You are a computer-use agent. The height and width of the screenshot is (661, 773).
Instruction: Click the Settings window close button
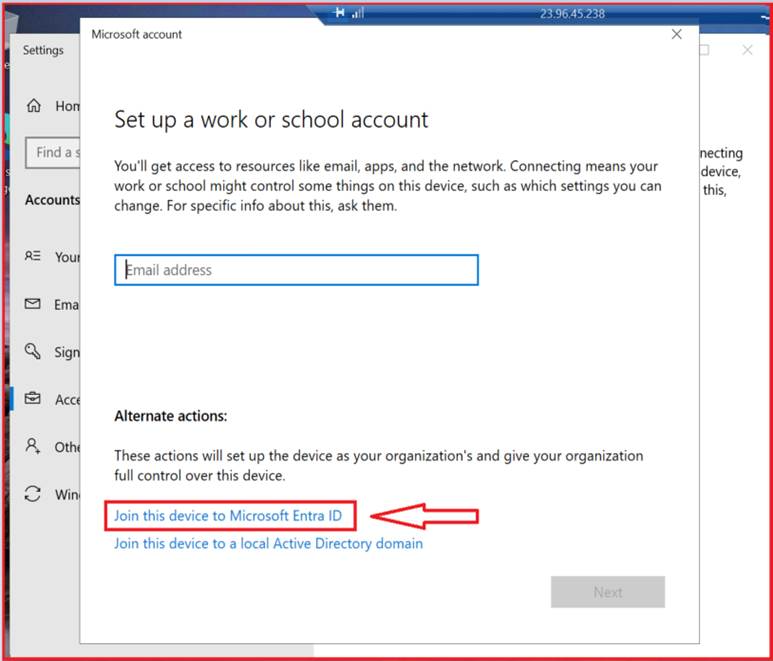(x=747, y=50)
